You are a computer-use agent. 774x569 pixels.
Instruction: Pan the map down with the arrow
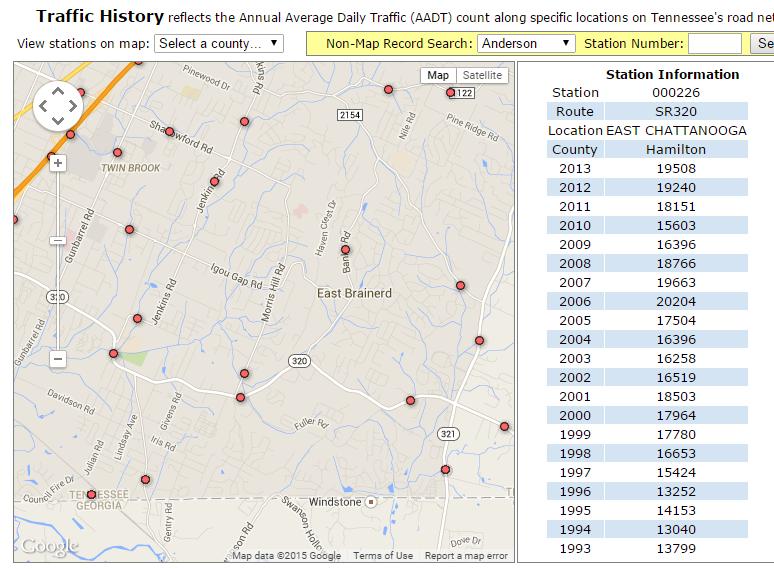[x=58, y=120]
